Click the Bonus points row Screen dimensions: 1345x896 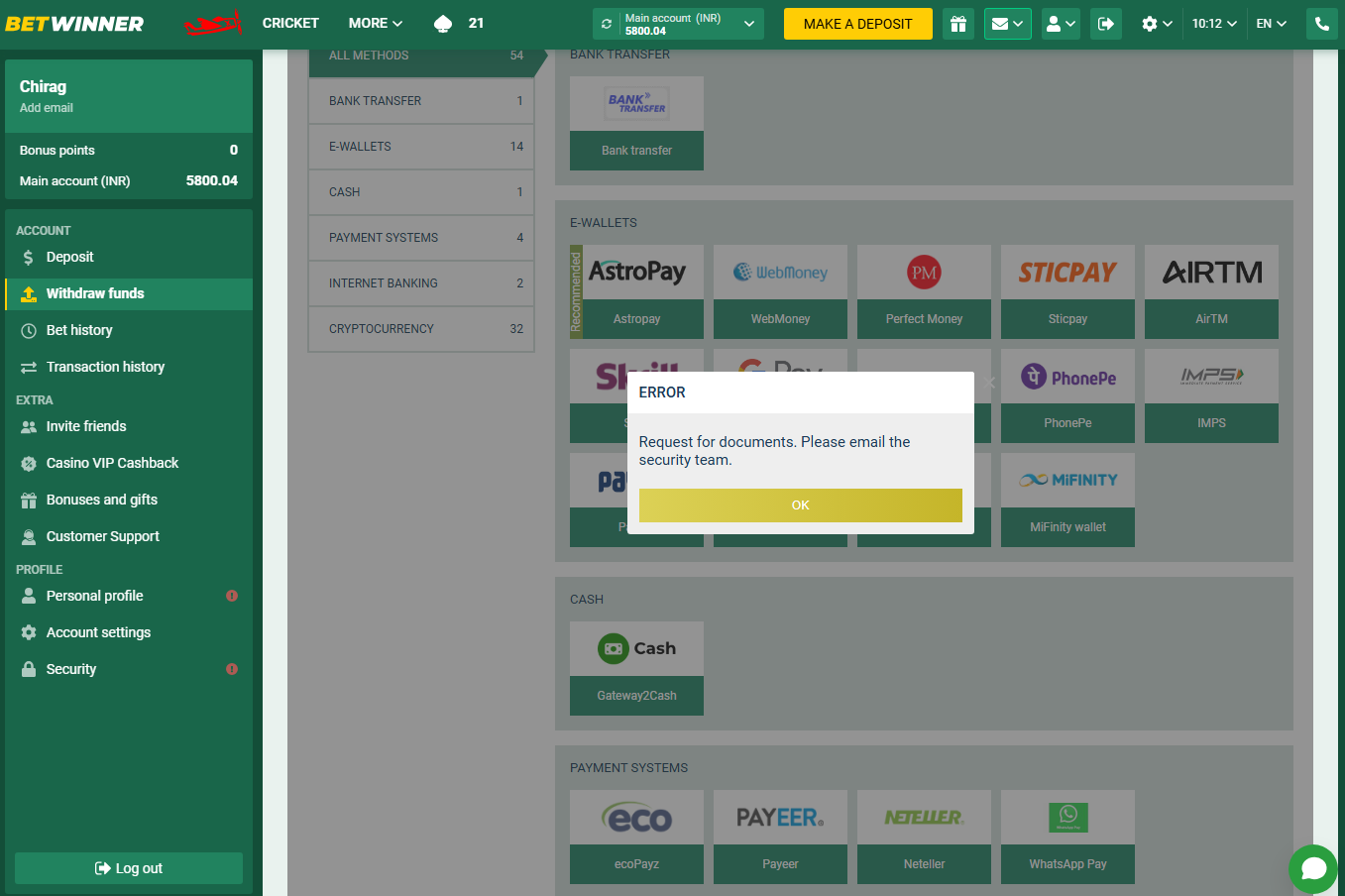tap(129, 150)
